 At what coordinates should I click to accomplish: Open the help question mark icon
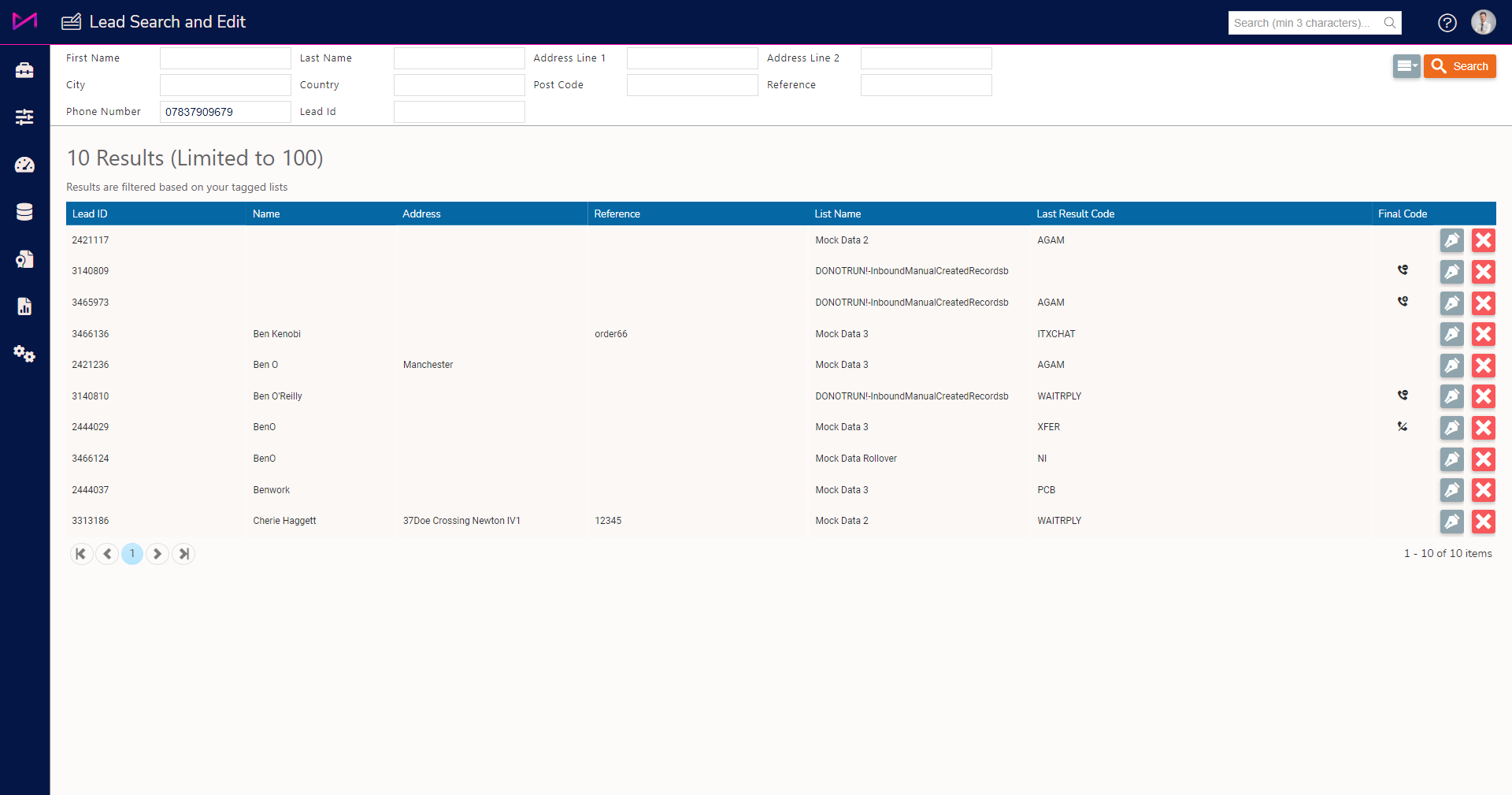[1447, 23]
